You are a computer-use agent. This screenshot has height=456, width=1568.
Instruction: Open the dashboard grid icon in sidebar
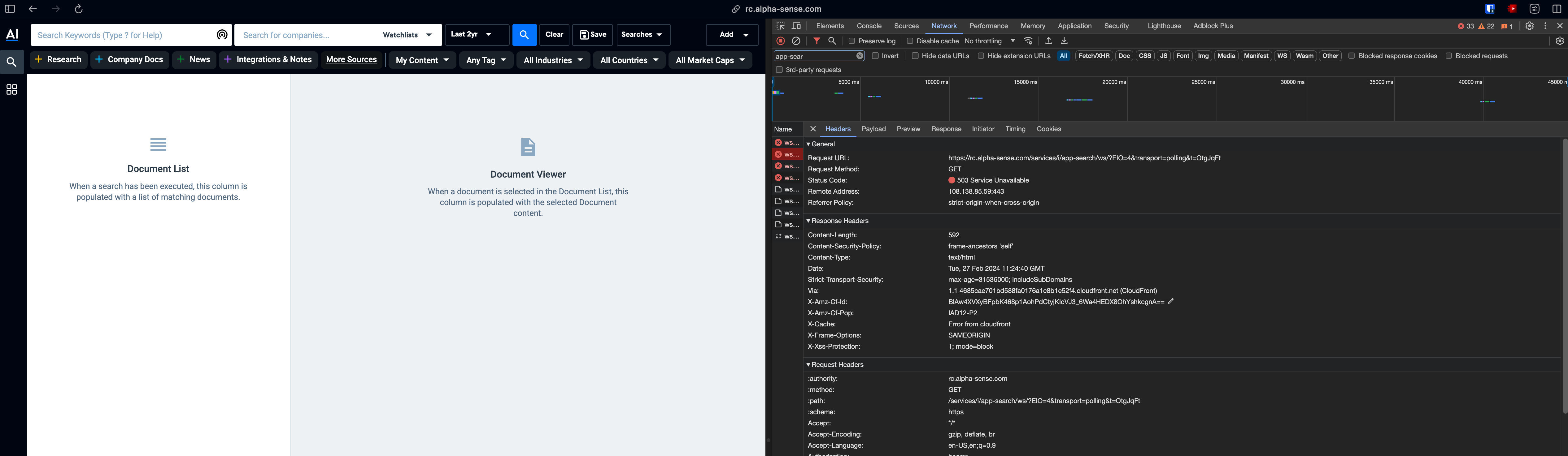pos(11,90)
